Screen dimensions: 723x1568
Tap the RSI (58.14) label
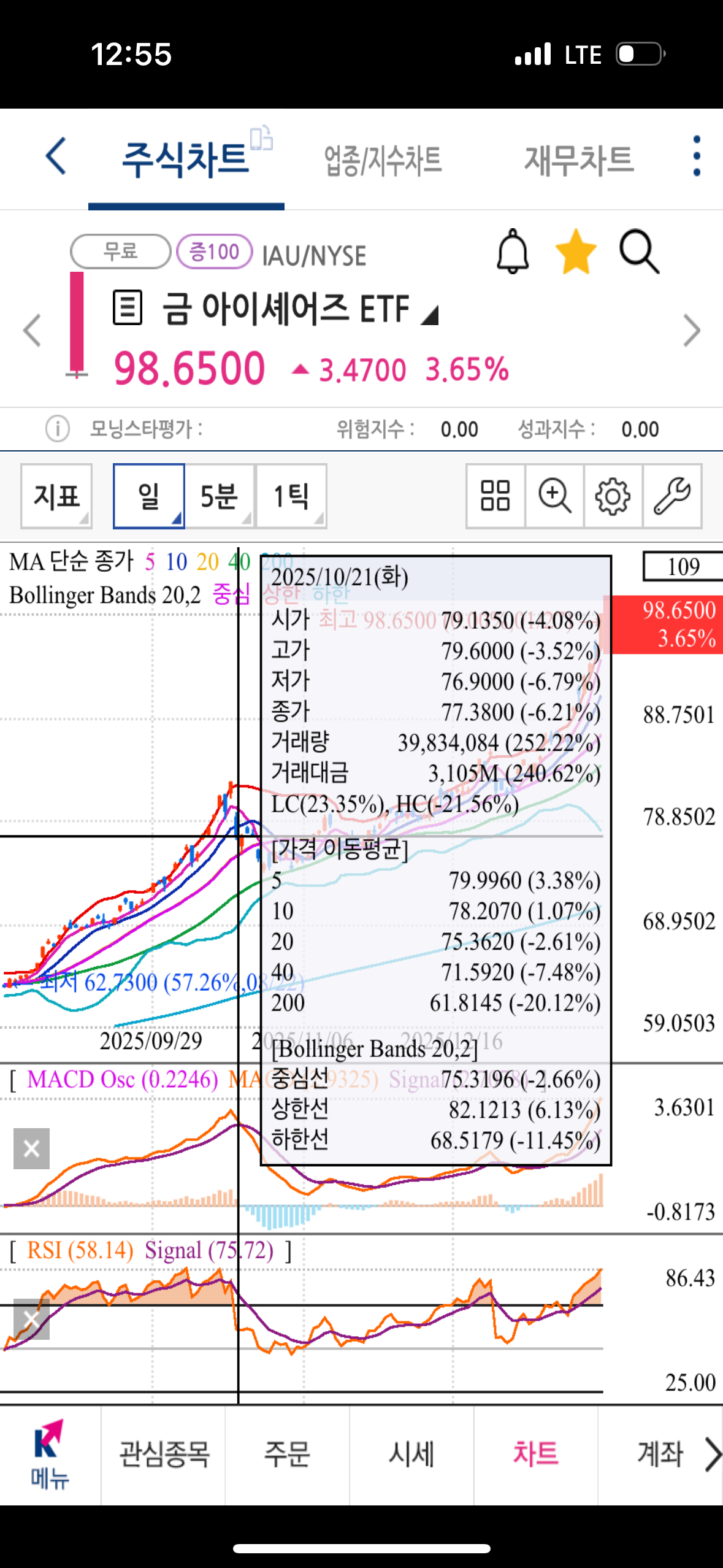[x=80, y=1250]
